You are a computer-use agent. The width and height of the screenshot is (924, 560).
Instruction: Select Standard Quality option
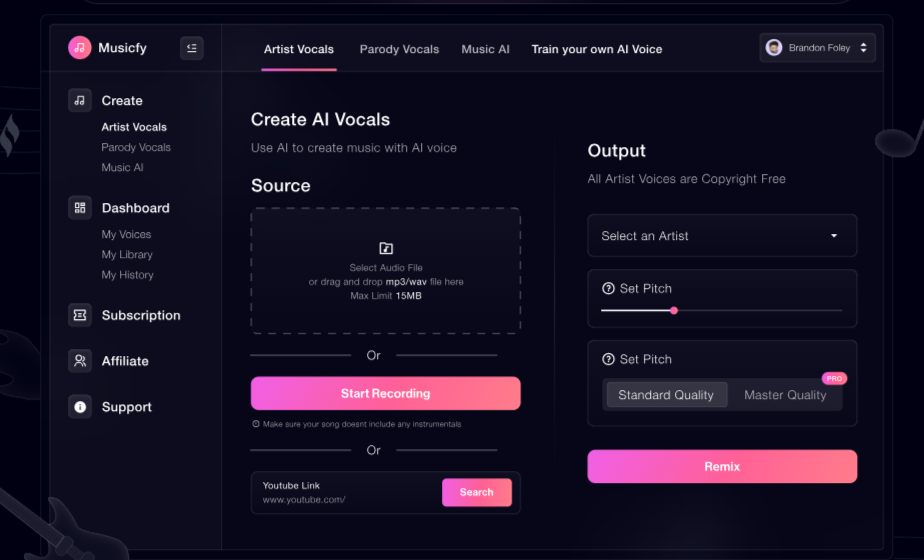tap(666, 395)
